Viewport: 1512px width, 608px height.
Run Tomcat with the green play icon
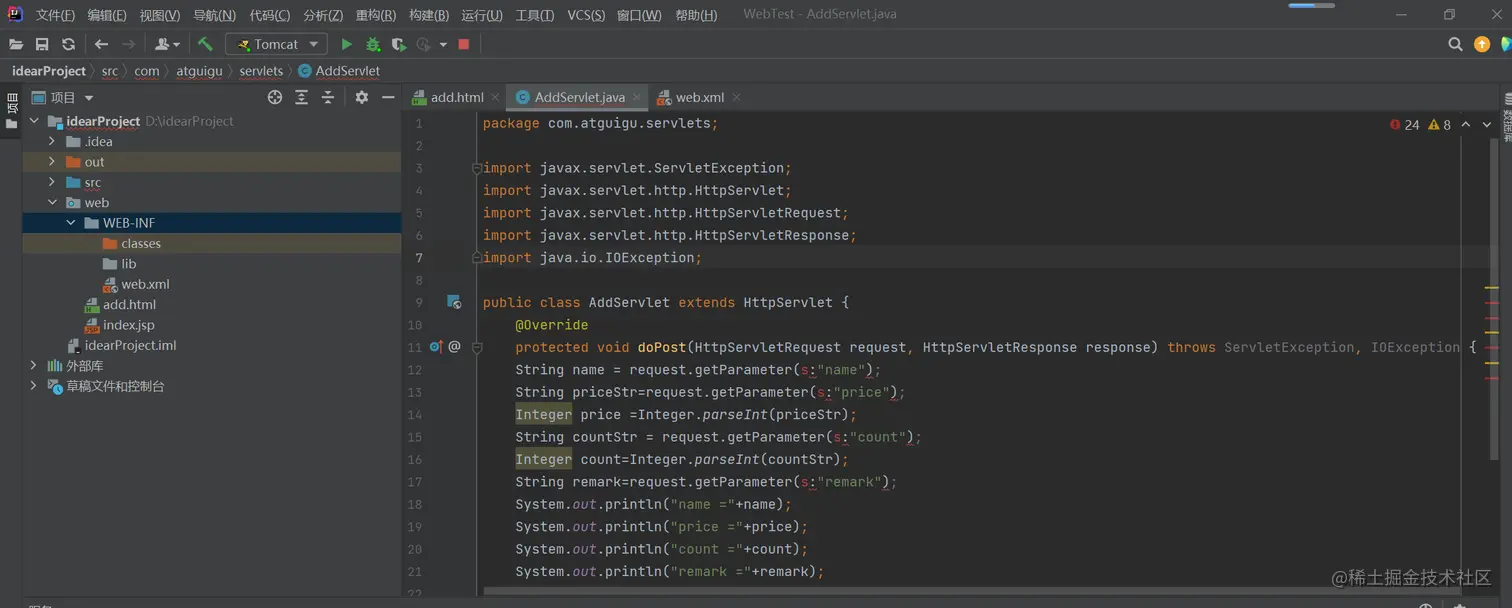click(346, 44)
